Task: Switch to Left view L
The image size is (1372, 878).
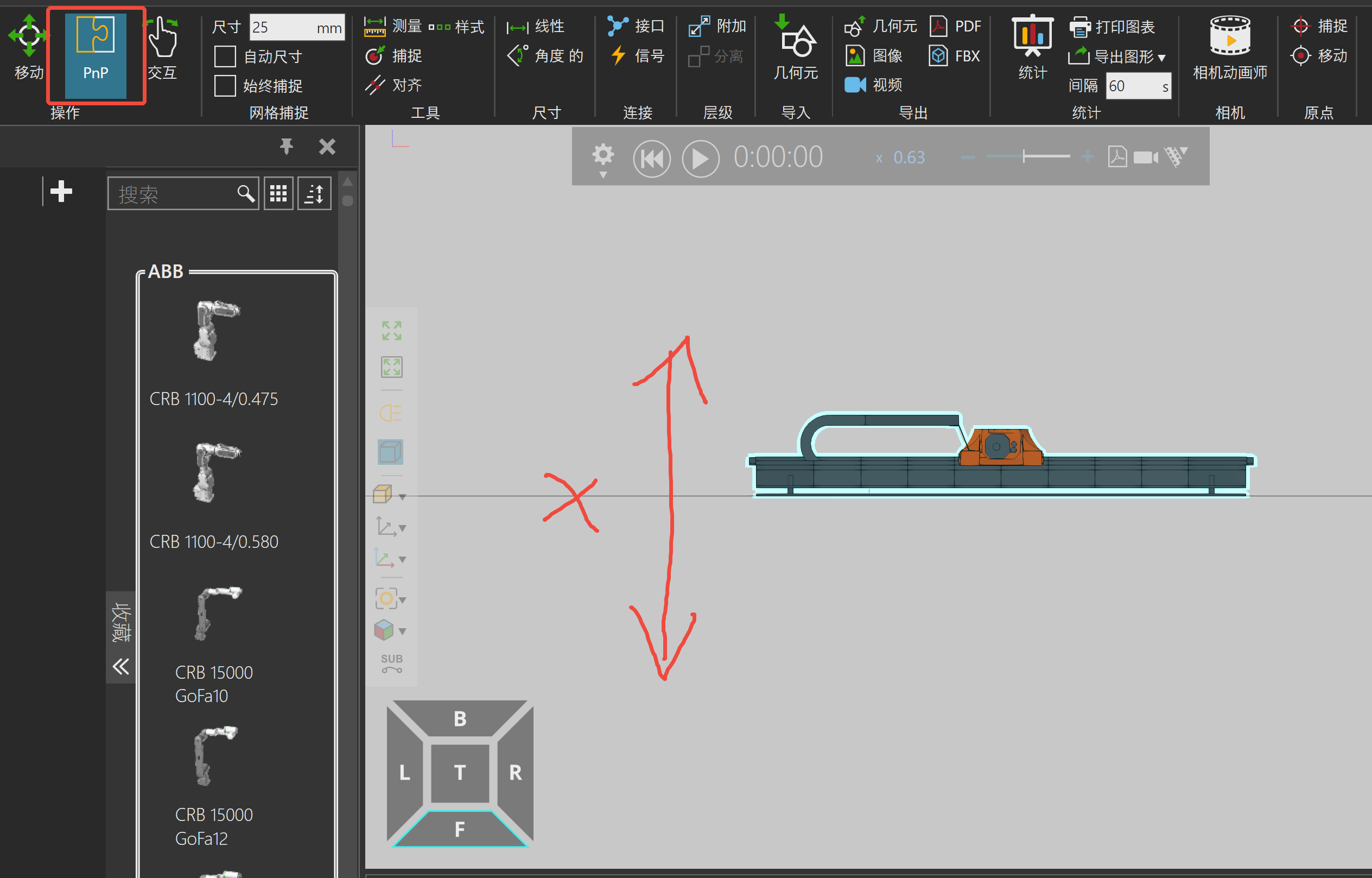Action: [x=404, y=773]
